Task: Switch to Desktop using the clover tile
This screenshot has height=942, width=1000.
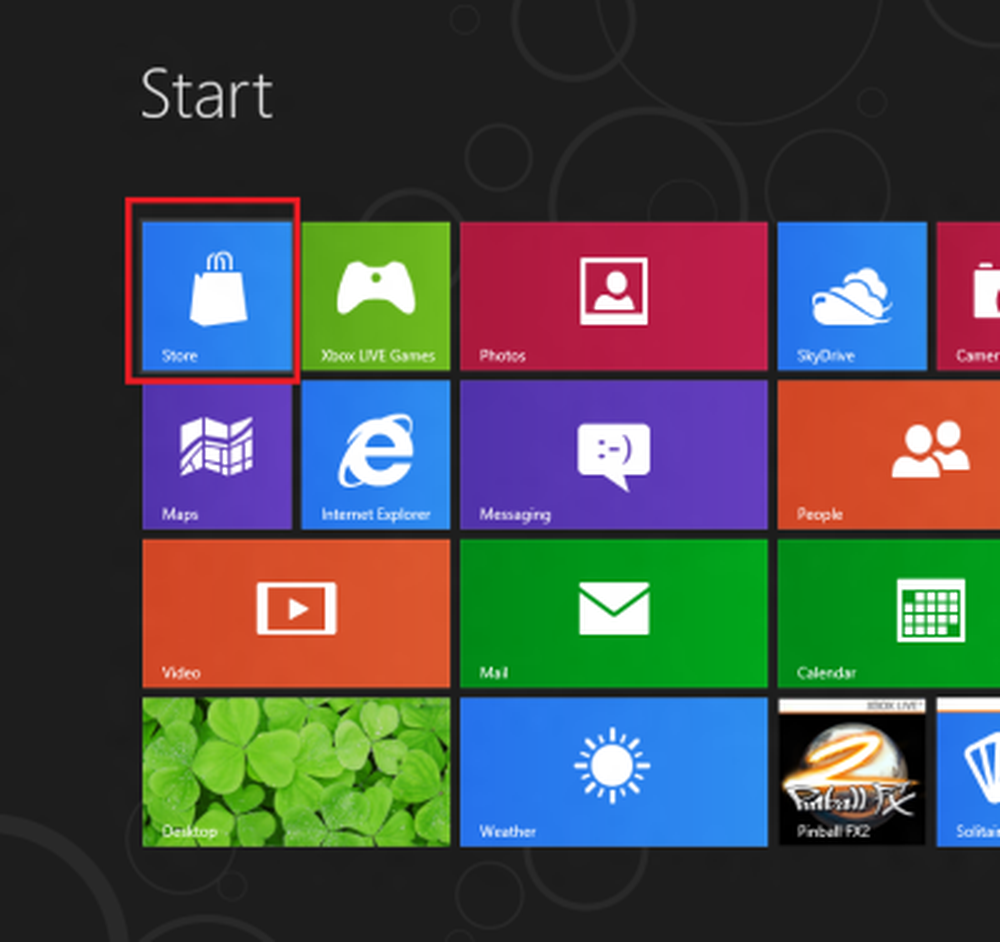Action: (296, 773)
